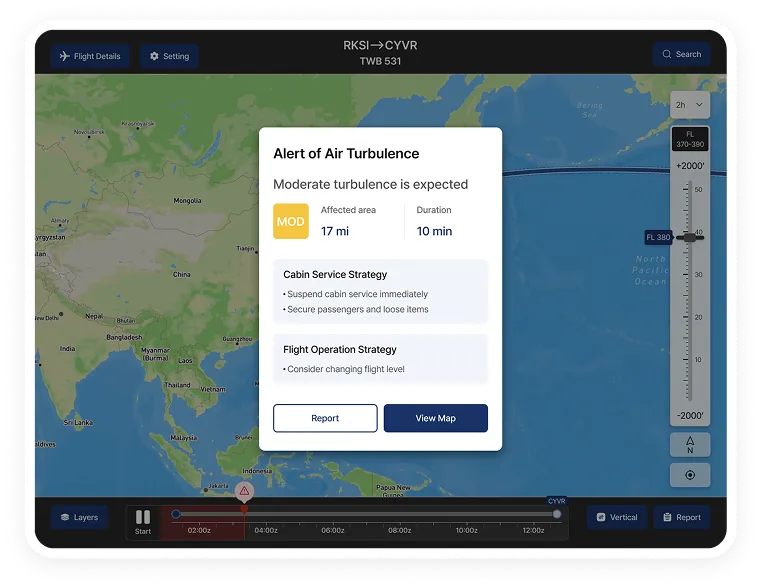This screenshot has width=762, height=588.
Task: Open the Layers panel button
Action: click(x=79, y=517)
